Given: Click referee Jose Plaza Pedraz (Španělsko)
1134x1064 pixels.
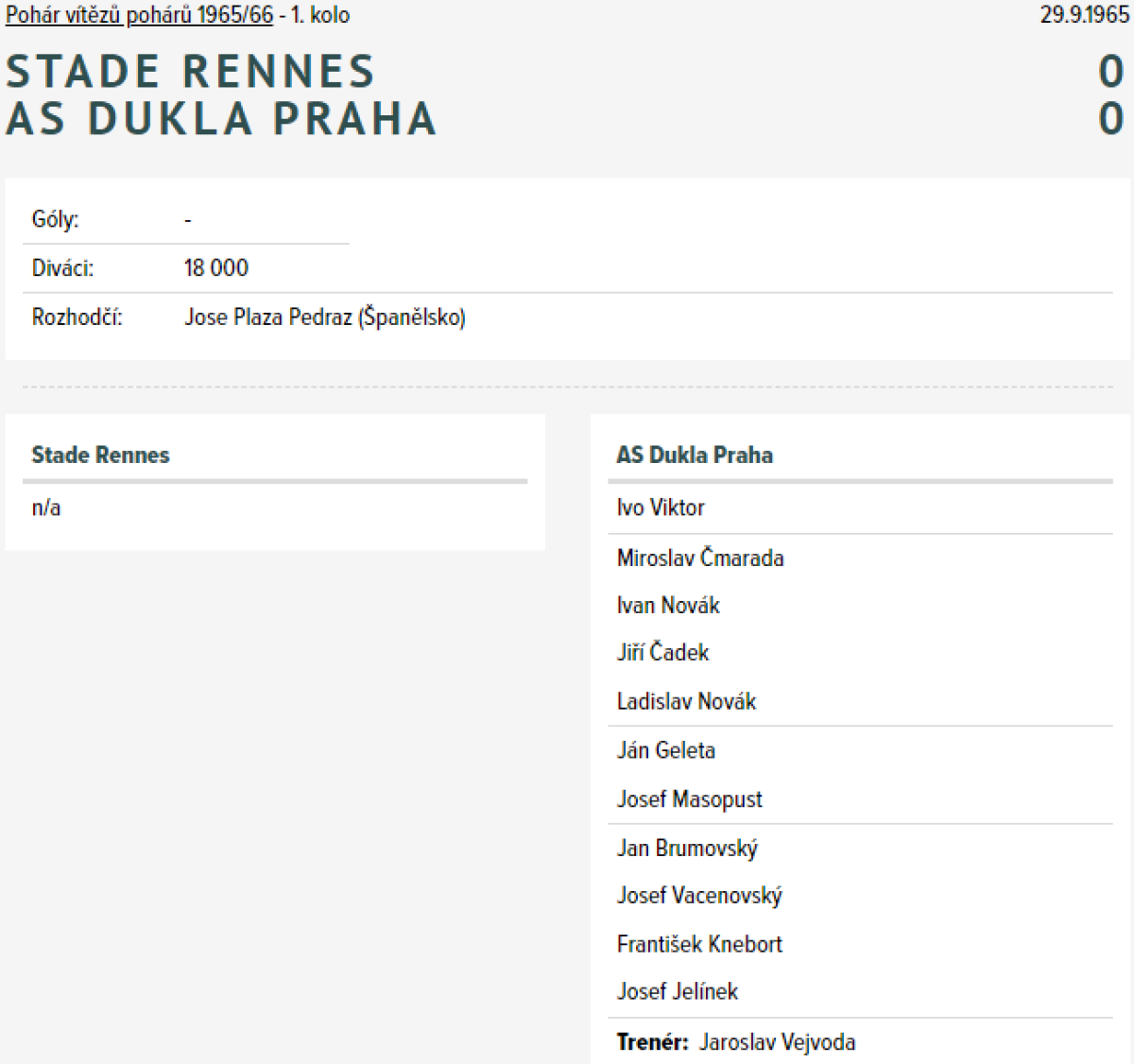Looking at the screenshot, I should pyautogui.click(x=325, y=317).
